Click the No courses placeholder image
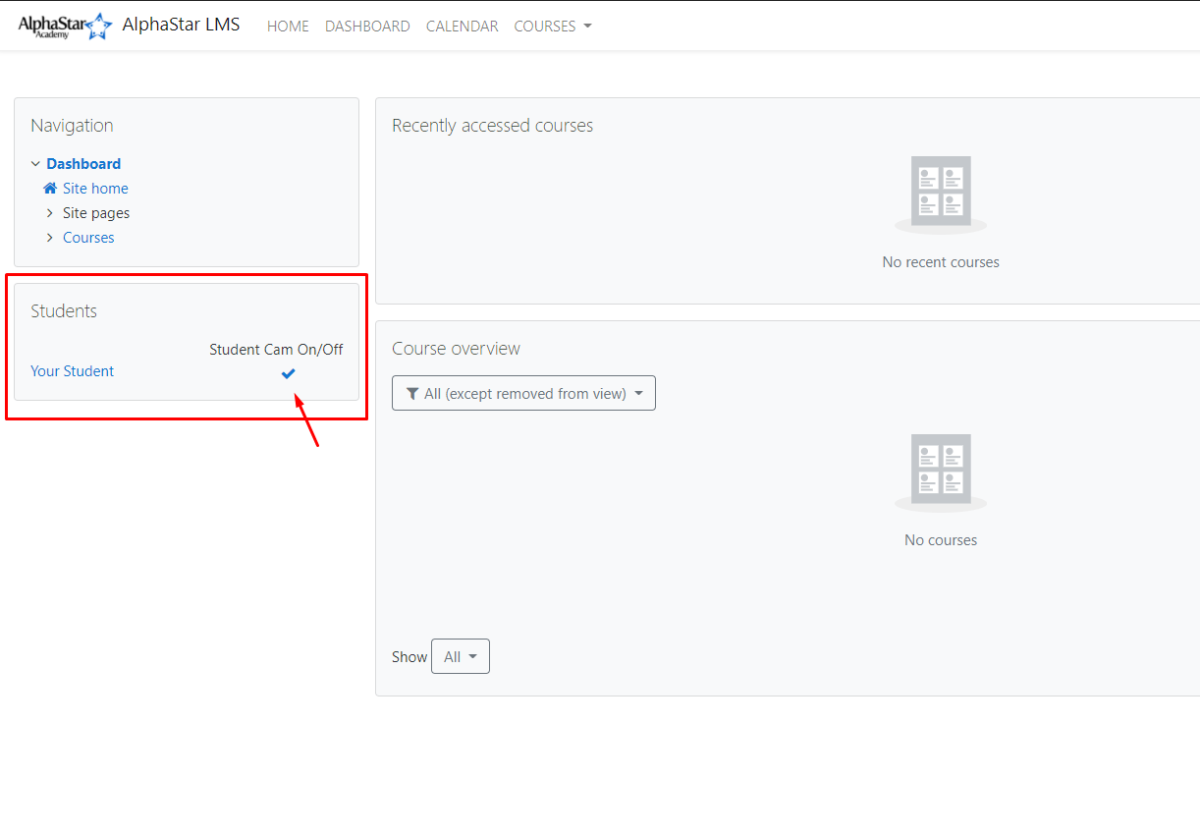The image size is (1200, 835). pyautogui.click(x=941, y=473)
